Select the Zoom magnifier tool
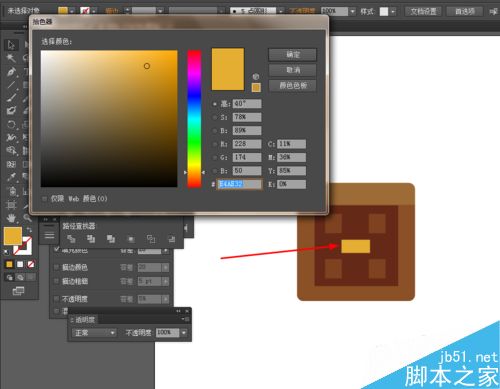Image resolution: width=500 pixels, height=389 pixels. pyautogui.click(x=27, y=218)
